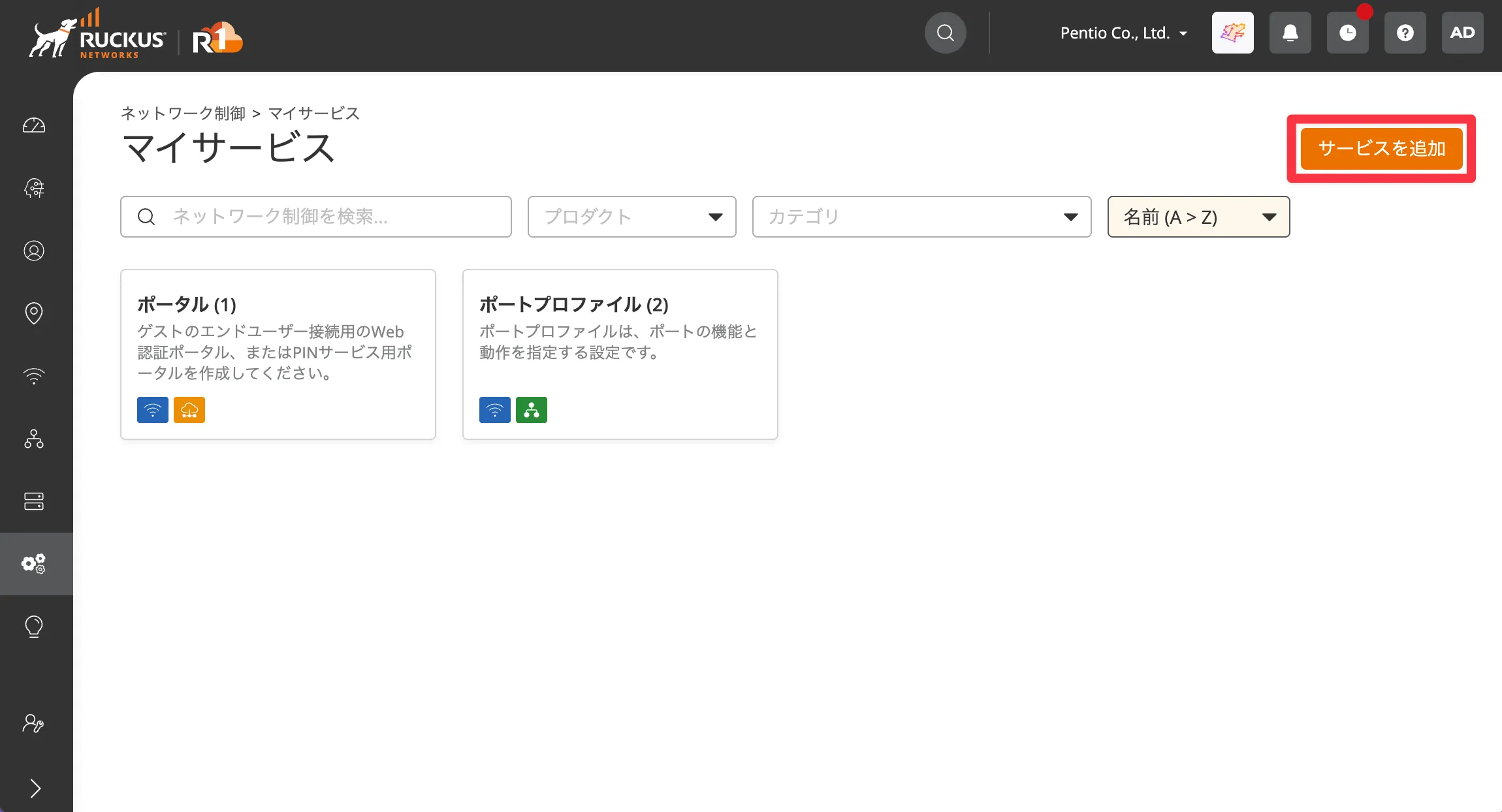Click the マイサービス breadcrumb link
This screenshot has height=812, width=1502.
(314, 114)
